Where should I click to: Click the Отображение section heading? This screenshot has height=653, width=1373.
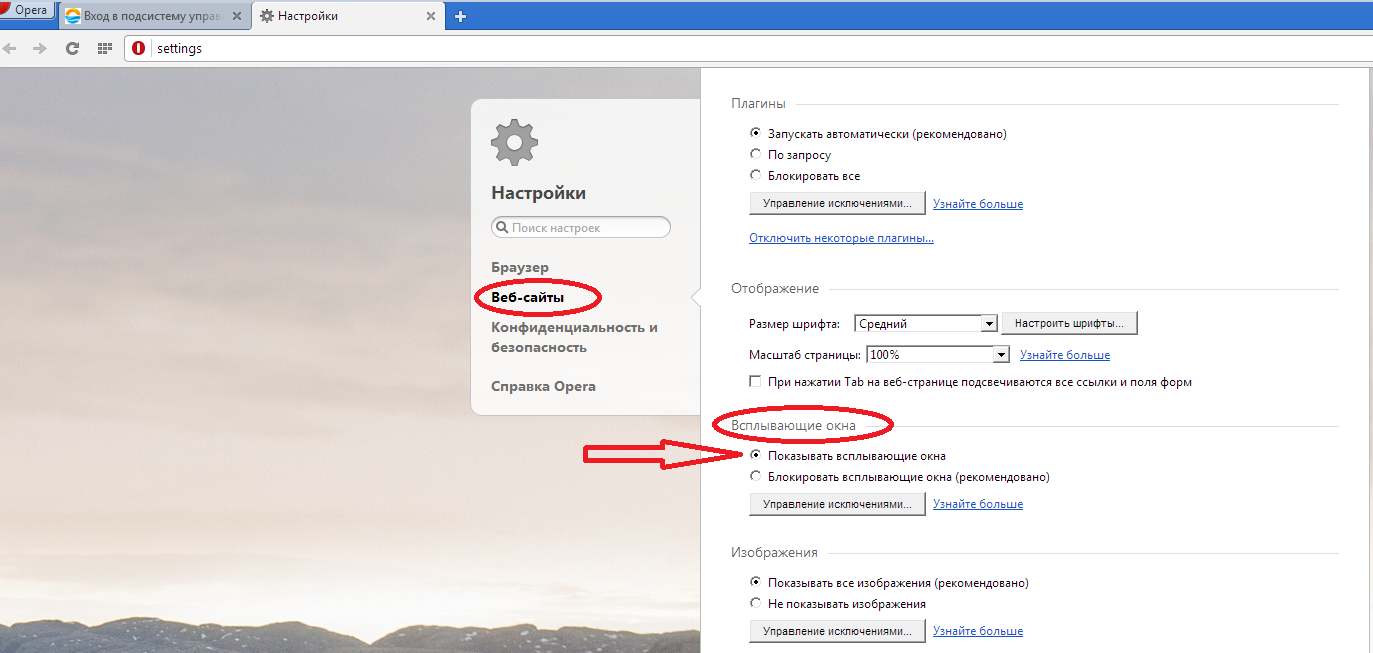775,288
